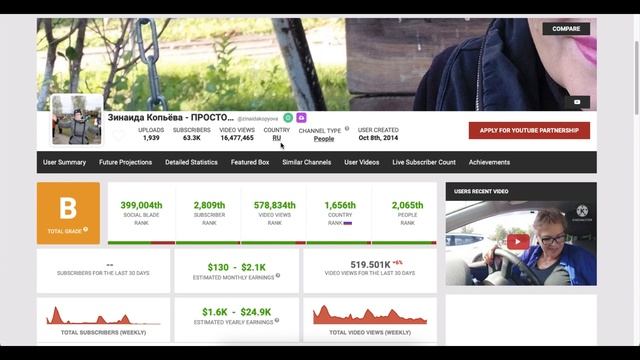Image resolution: width=640 pixels, height=360 pixels.
Task: Click the Channel Type info icon
Action: [347, 129]
